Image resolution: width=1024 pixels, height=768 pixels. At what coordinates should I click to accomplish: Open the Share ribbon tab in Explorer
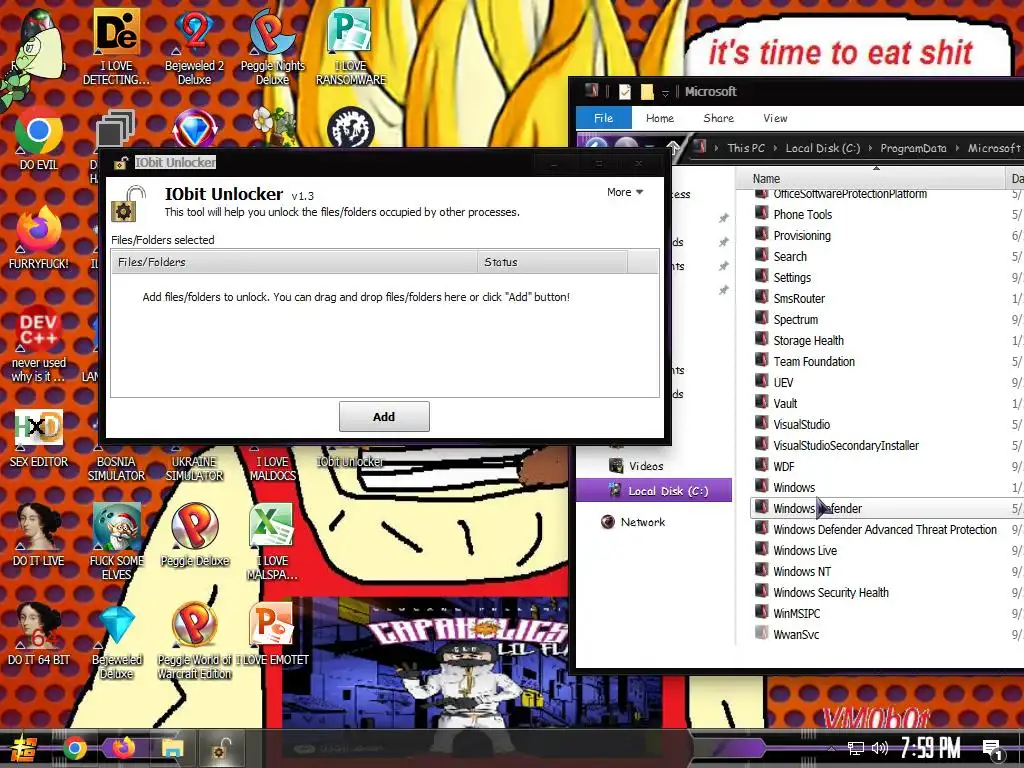tap(718, 118)
